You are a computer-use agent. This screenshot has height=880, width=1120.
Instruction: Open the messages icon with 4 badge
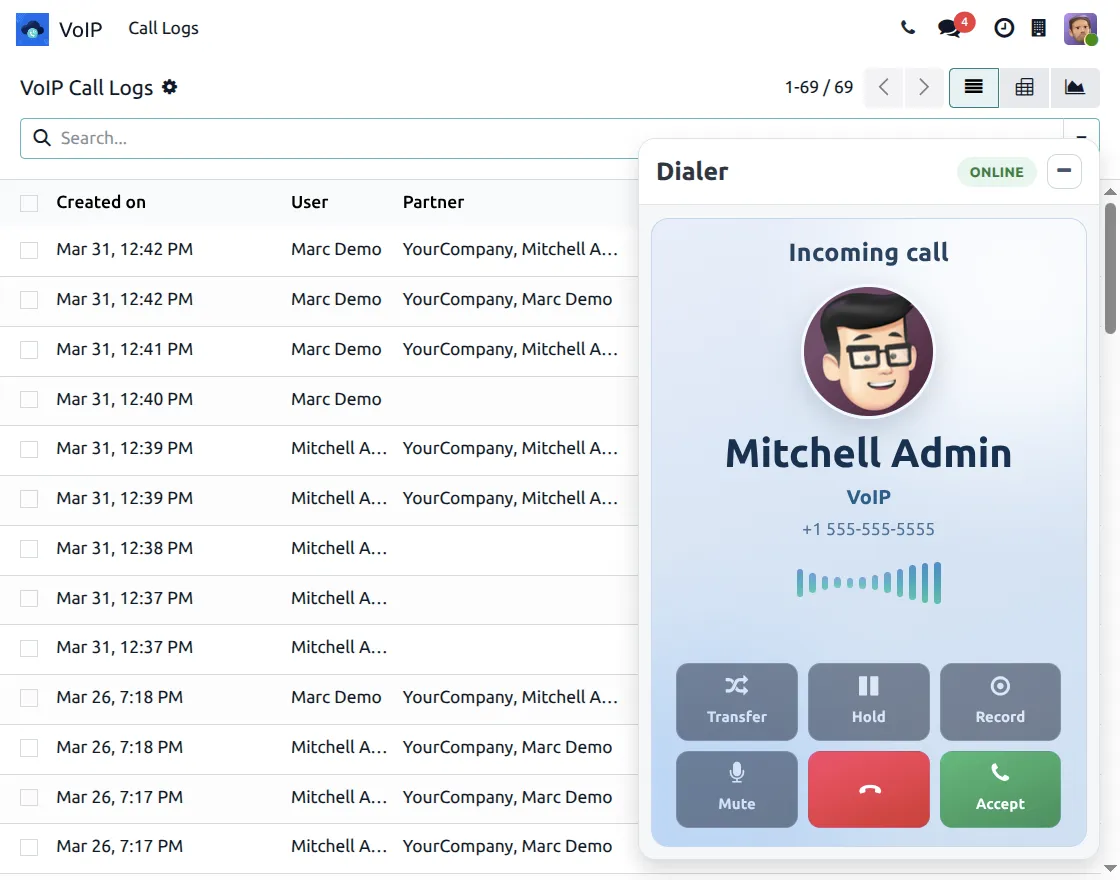tap(949, 28)
